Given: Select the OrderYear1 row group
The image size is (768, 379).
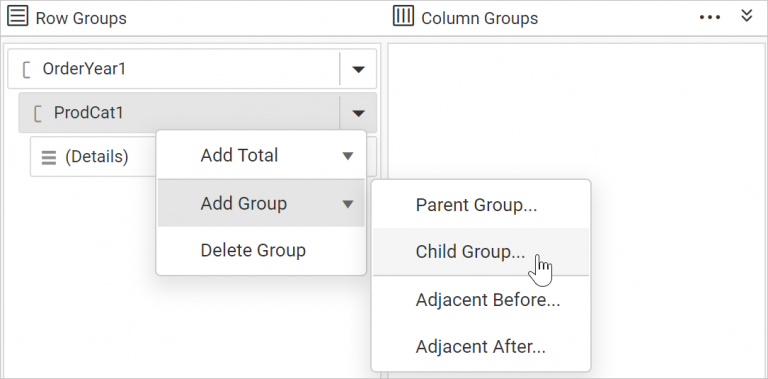Looking at the screenshot, I should (192, 69).
